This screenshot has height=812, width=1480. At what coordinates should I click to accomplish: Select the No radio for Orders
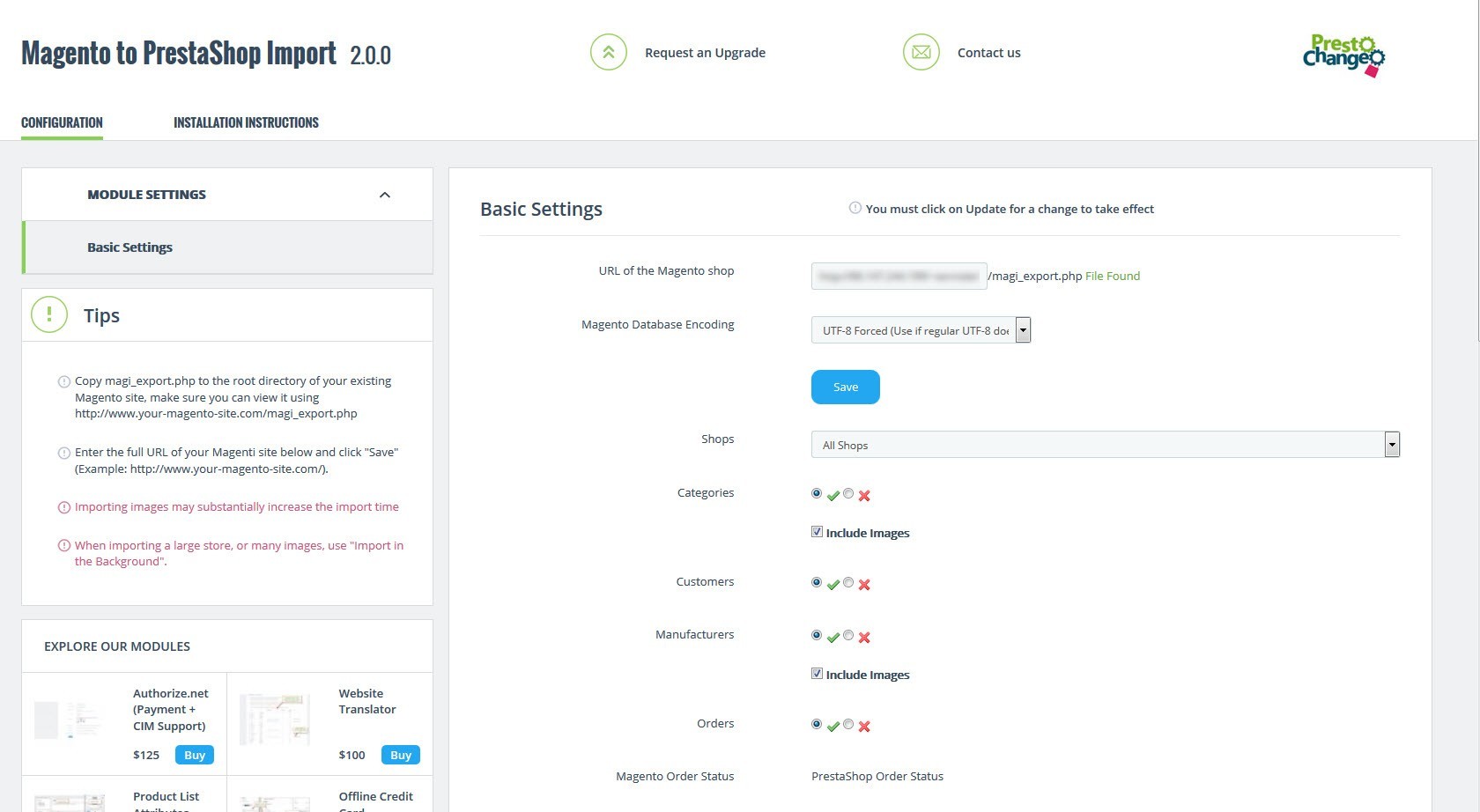(848, 724)
